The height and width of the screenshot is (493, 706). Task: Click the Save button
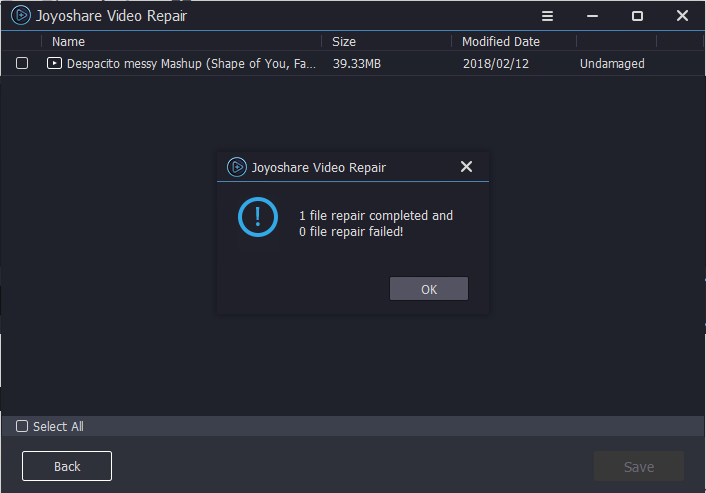coord(639,466)
